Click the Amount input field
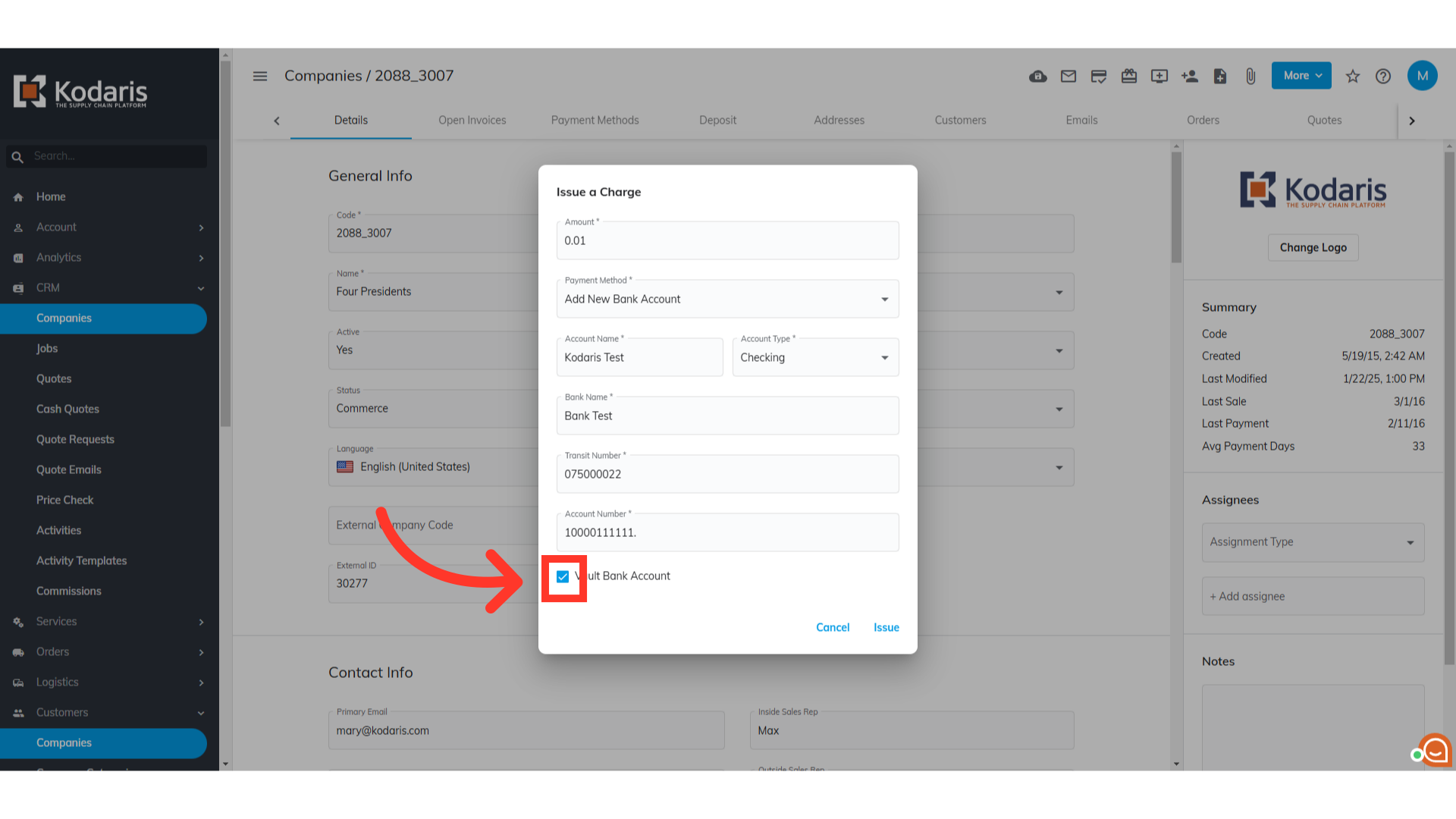The image size is (1456, 819). 727,240
